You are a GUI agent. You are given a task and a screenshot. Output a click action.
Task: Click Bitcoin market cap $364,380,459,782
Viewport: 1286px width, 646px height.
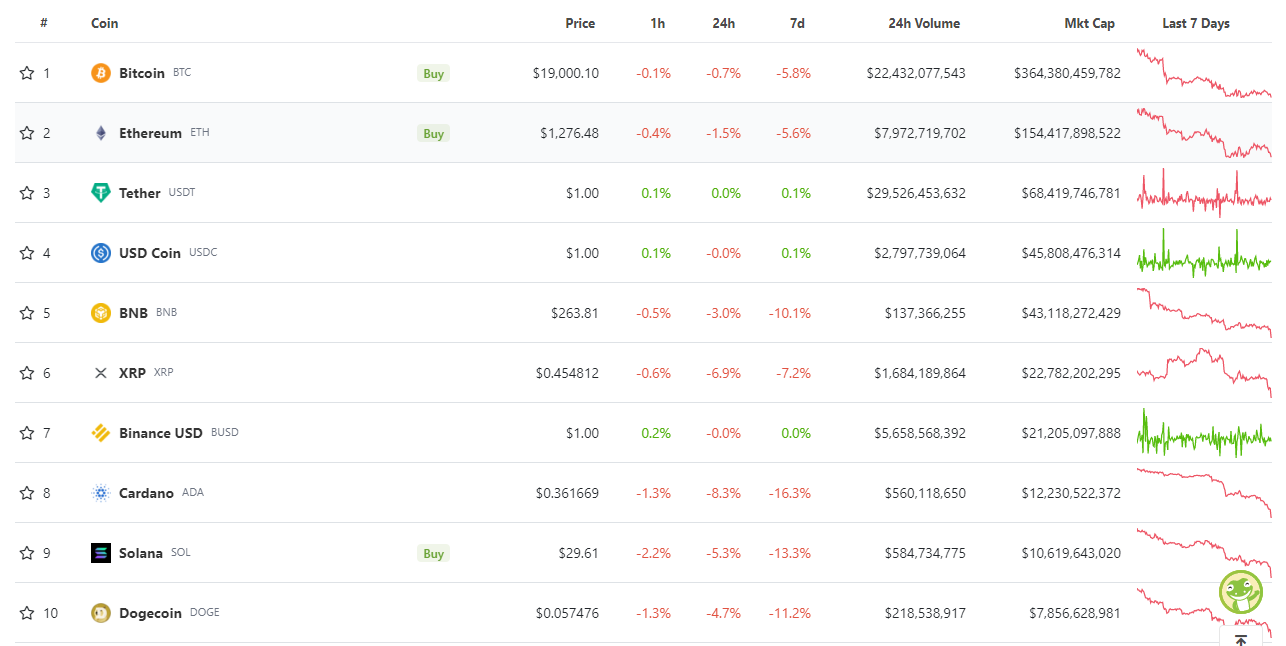1067,73
